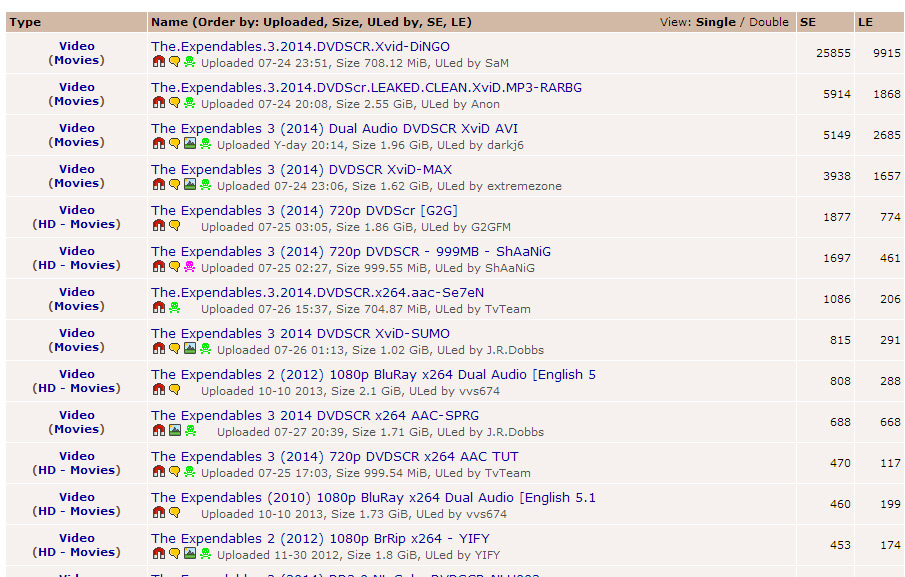Click picture icon on AAC-SPRG torrent row
Image resolution: width=905 pixels, height=577 pixels.
click(174, 430)
